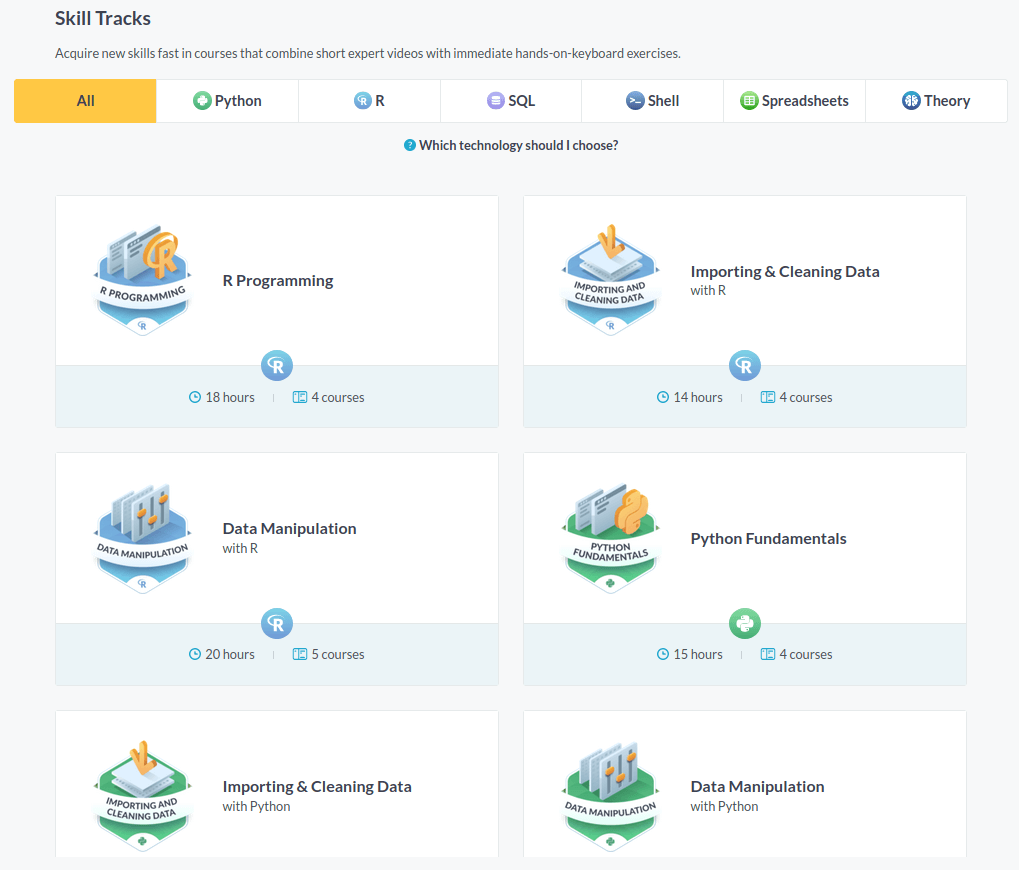The image size is (1019, 870).
Task: Open the Python Fundamentals track title
Action: click(768, 539)
